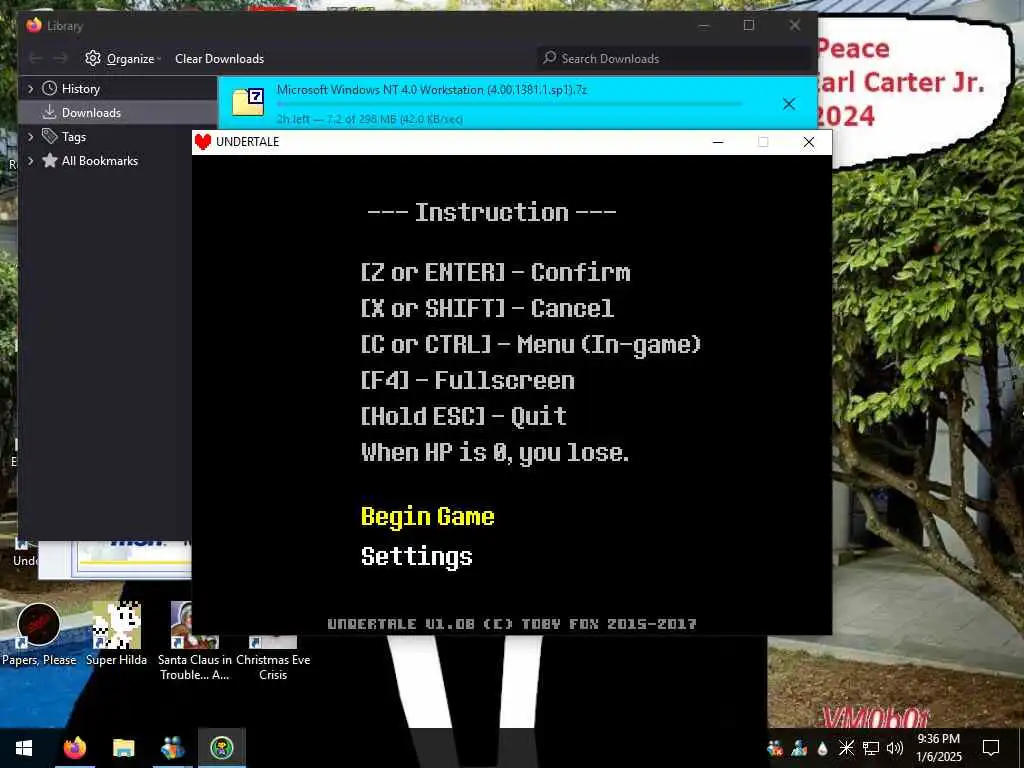Click the download status '2h left' text

tap(370, 119)
